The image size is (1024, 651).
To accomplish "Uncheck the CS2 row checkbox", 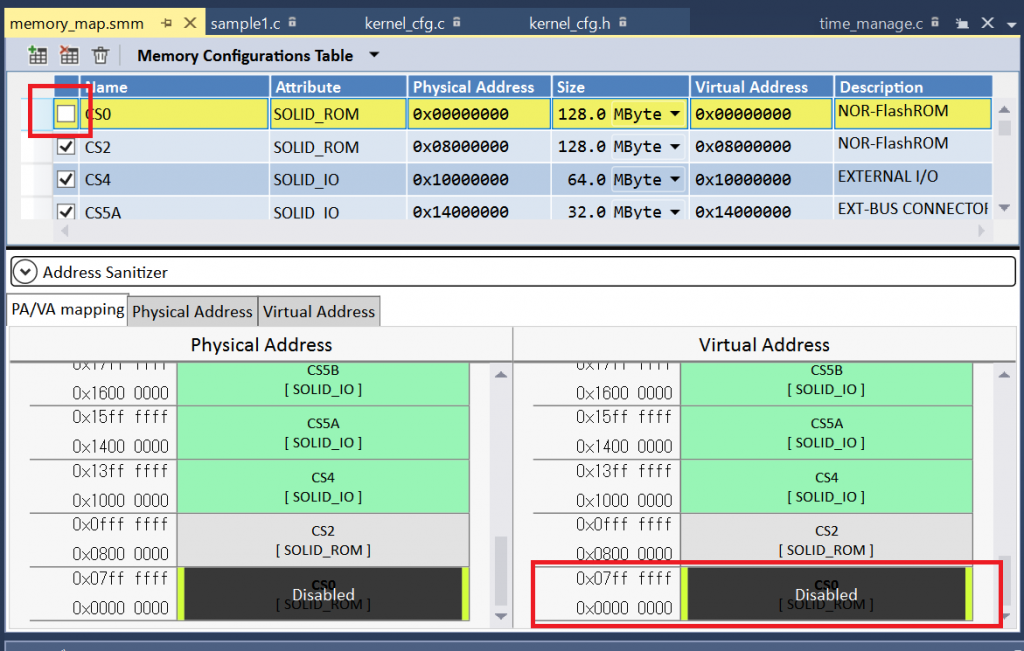I will tap(66, 147).
